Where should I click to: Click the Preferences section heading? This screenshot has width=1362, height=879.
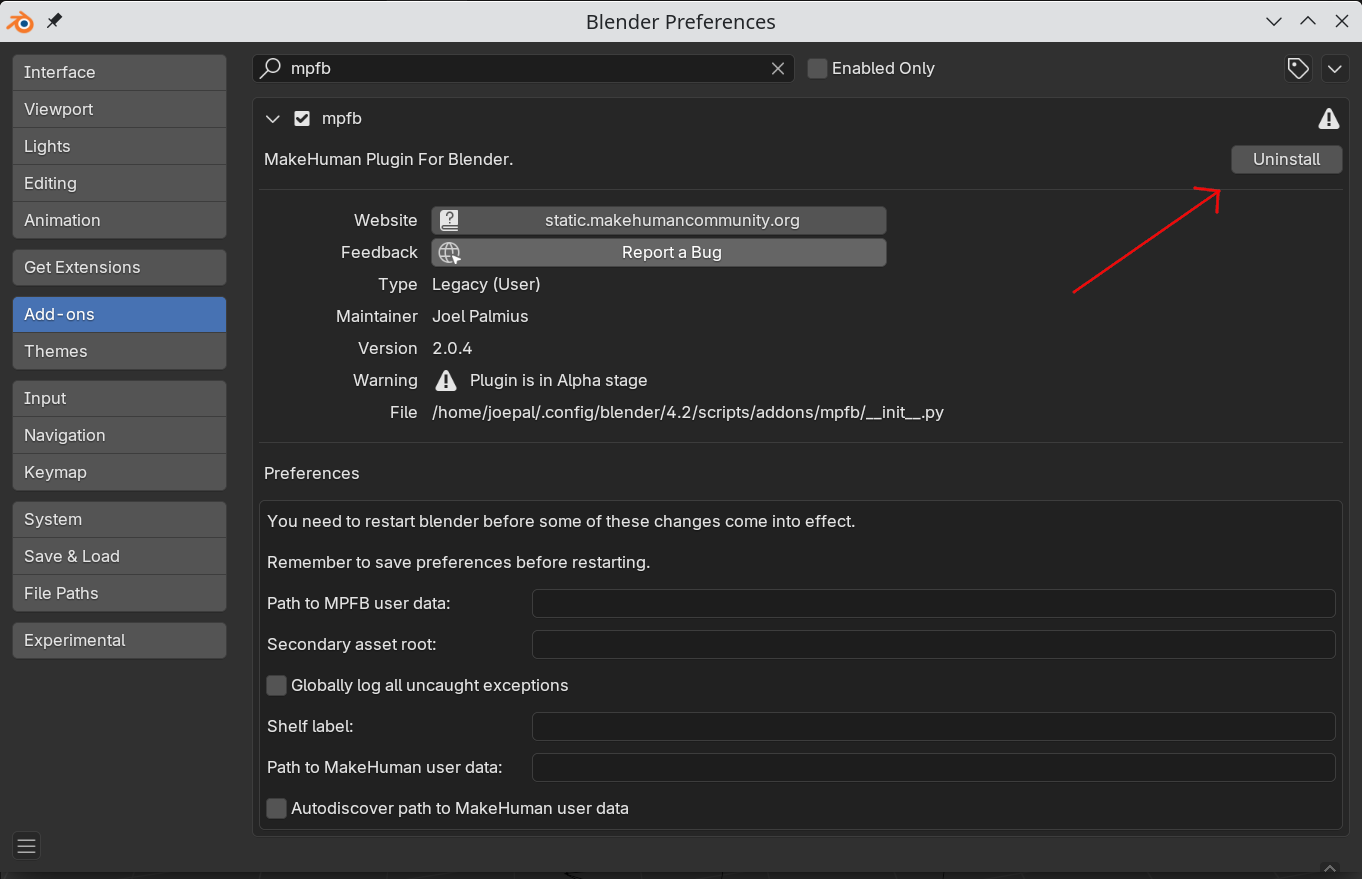312,473
